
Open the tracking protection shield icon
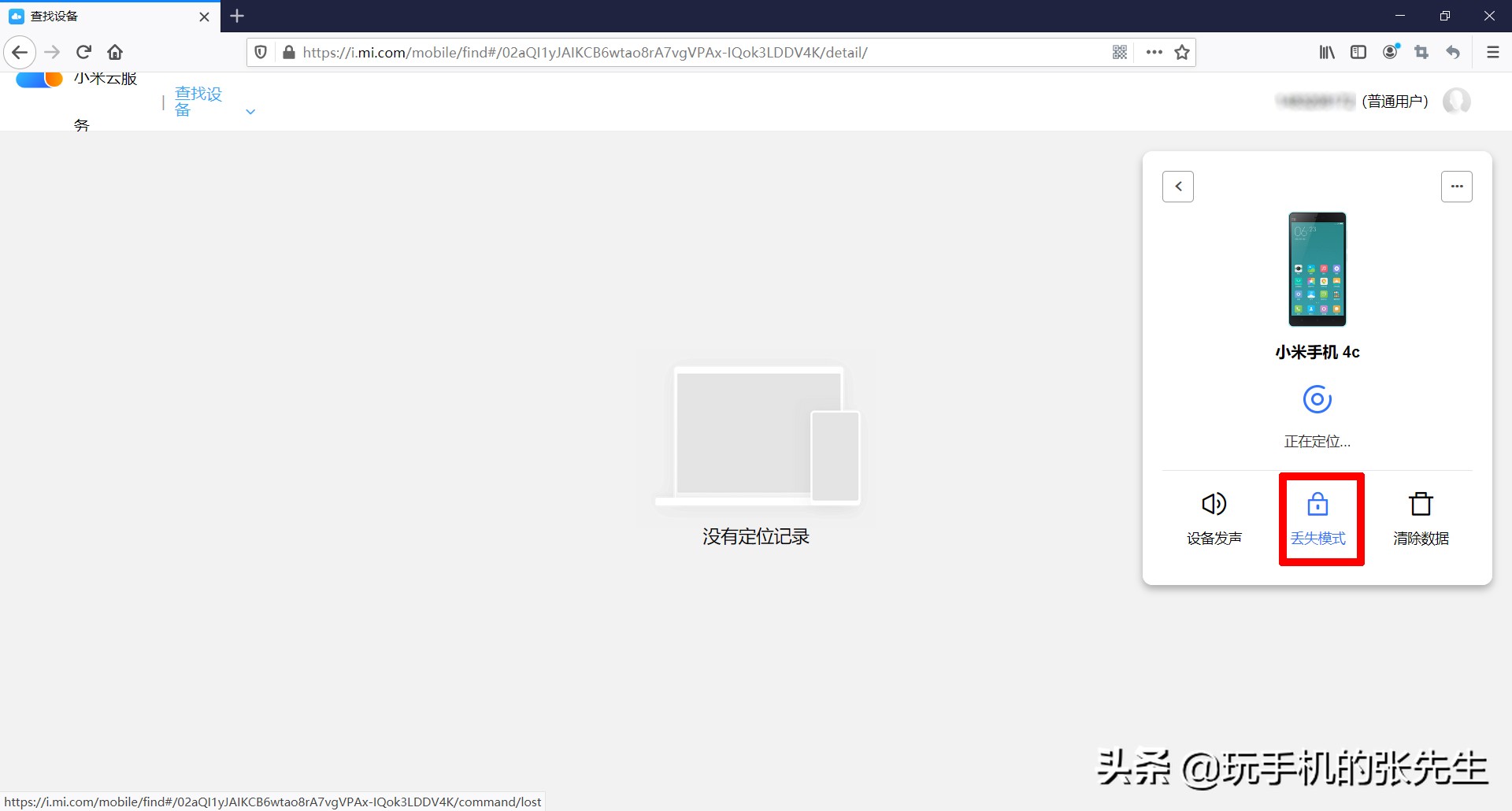[x=261, y=53]
